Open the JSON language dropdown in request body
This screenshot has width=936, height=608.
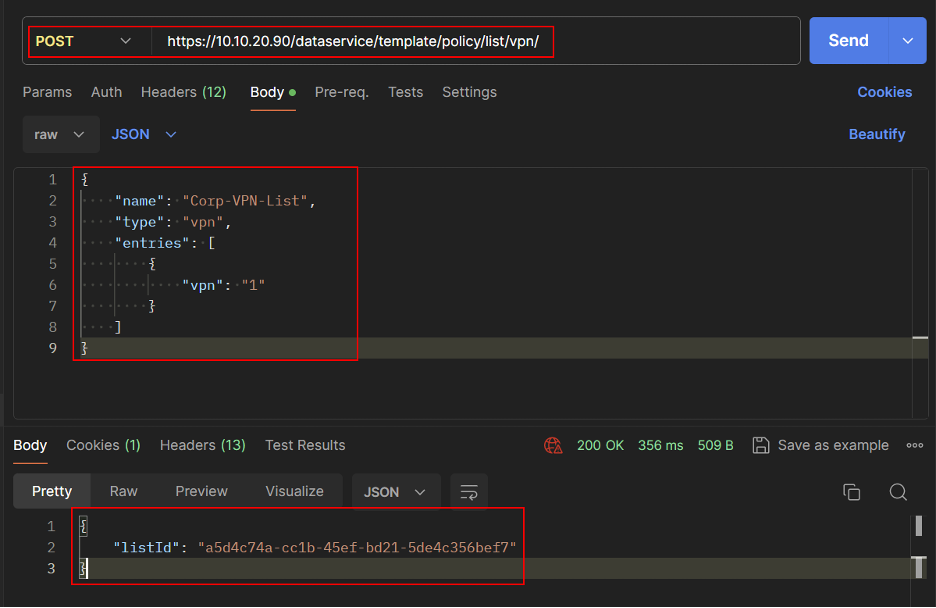(144, 134)
